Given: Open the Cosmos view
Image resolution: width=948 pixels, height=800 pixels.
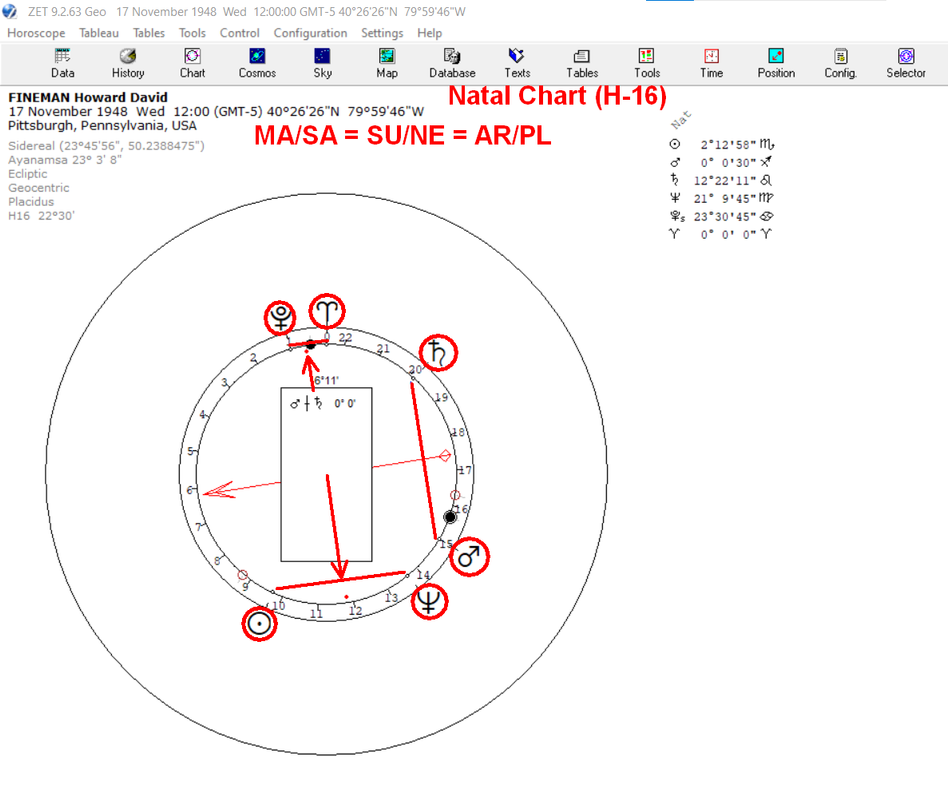Looking at the screenshot, I should 257,63.
